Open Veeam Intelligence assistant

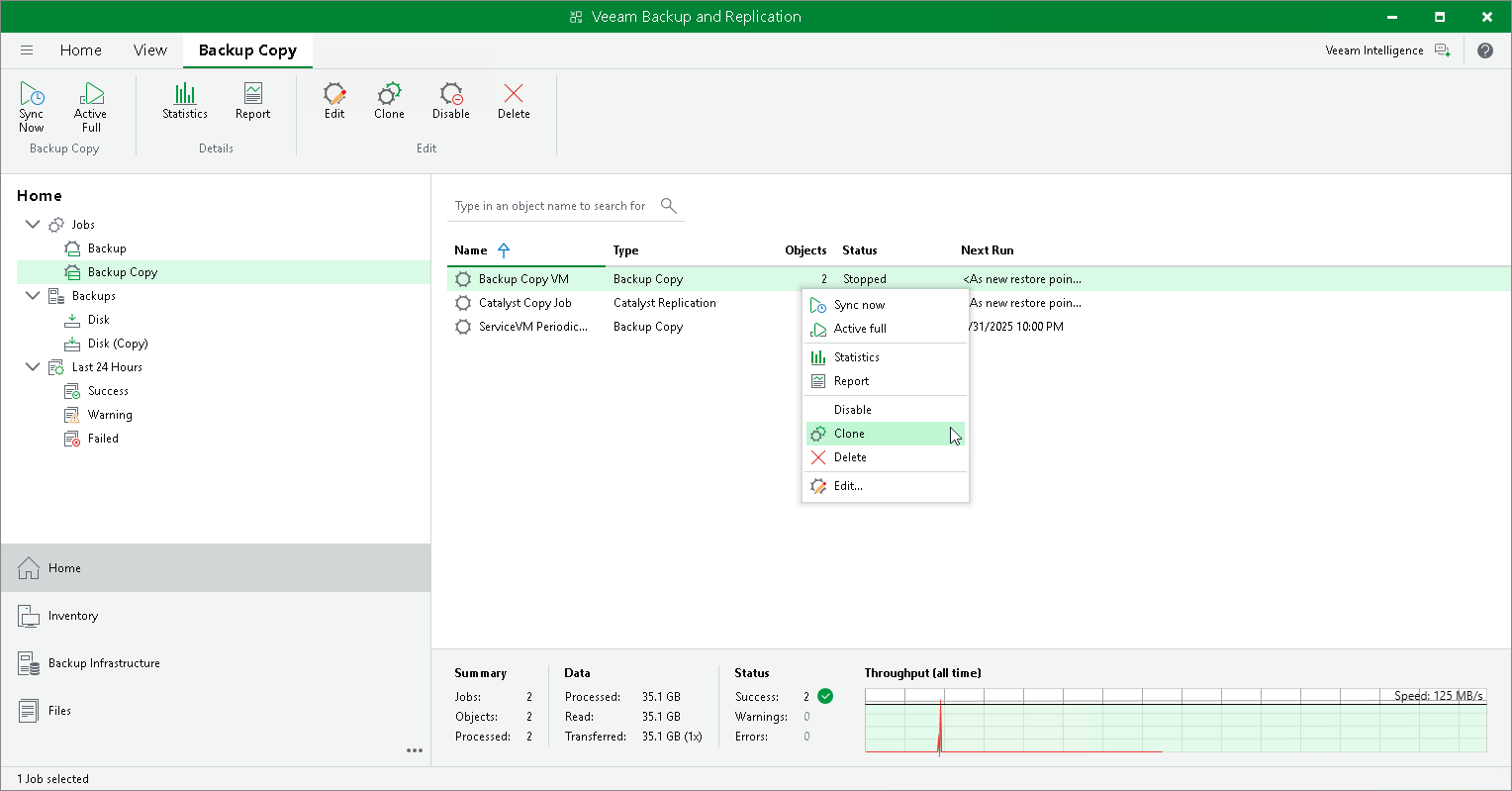pos(1387,50)
